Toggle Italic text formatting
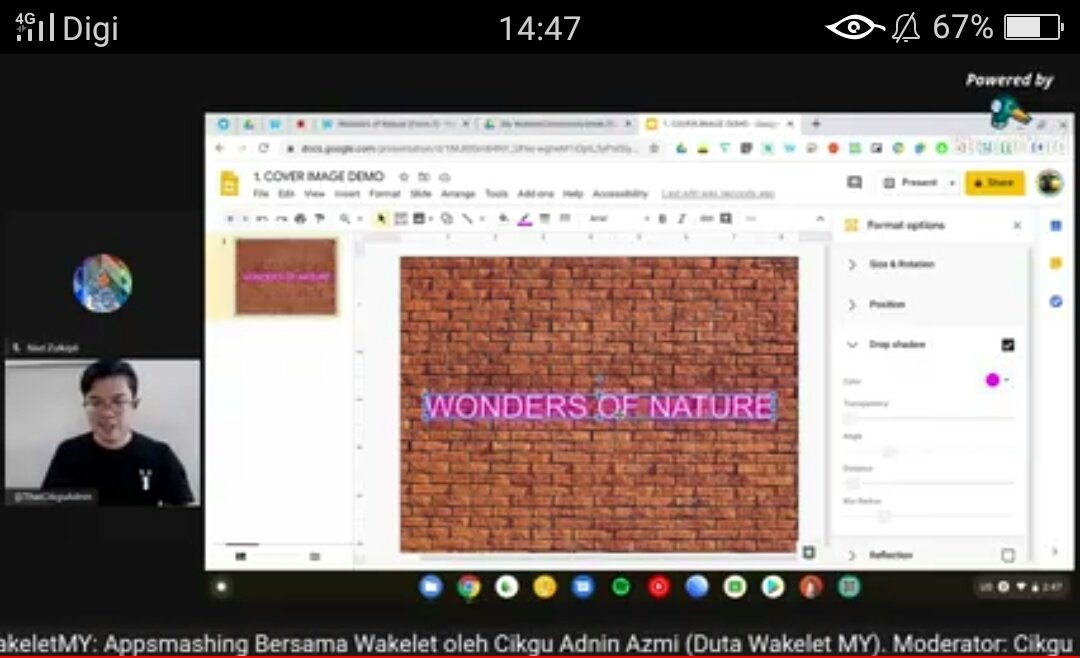 [x=681, y=218]
